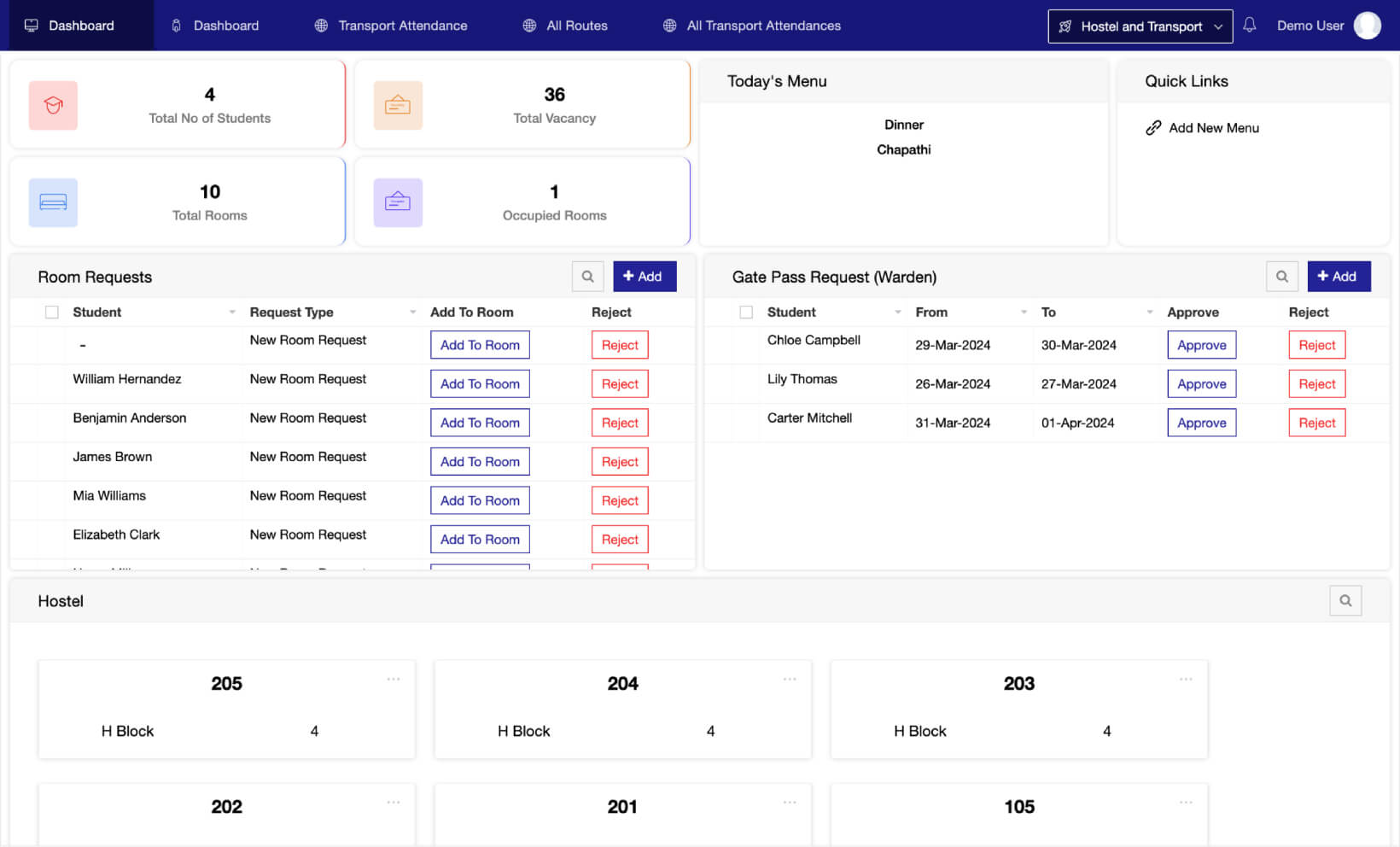Expand the From column dropdown arrow

1024,313
